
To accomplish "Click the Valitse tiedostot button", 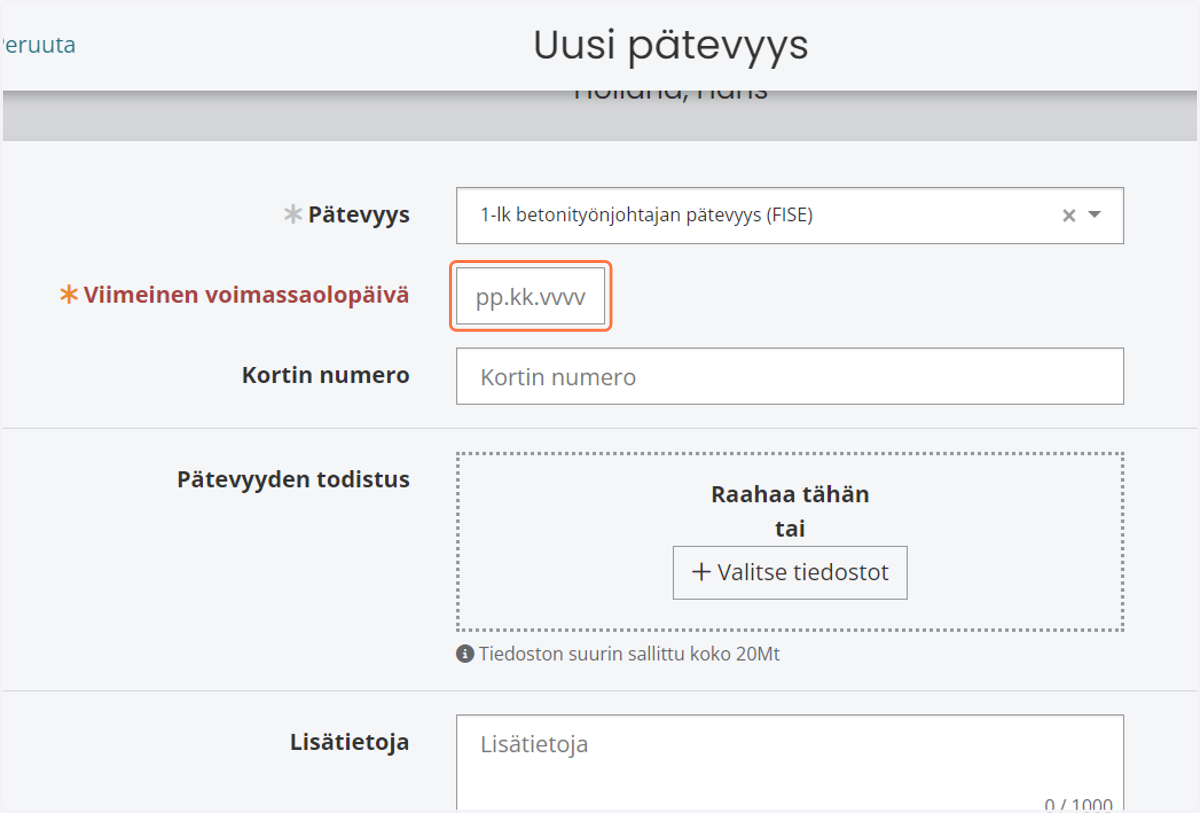I will [790, 573].
